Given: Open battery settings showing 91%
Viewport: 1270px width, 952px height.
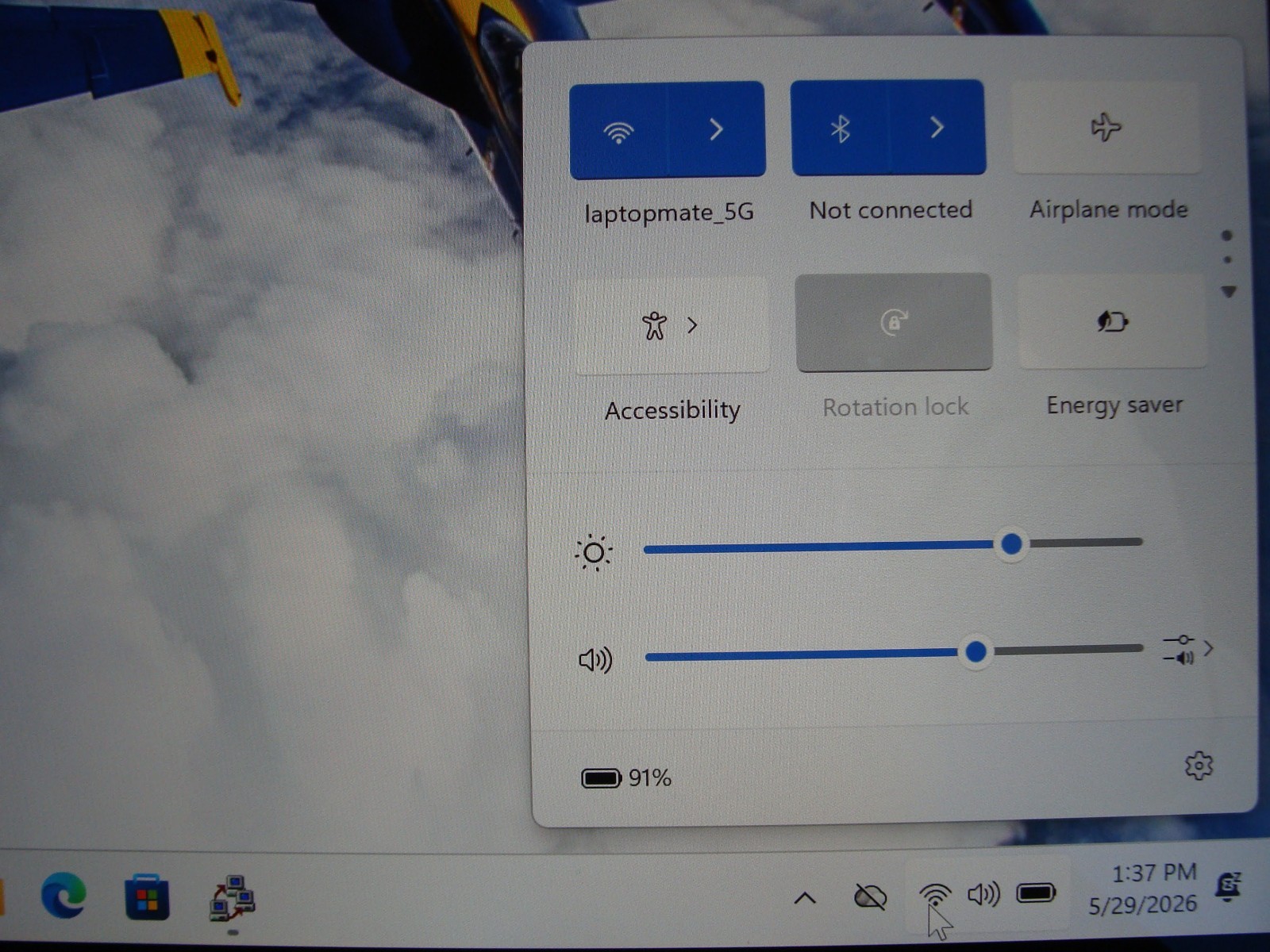Looking at the screenshot, I should (x=626, y=777).
